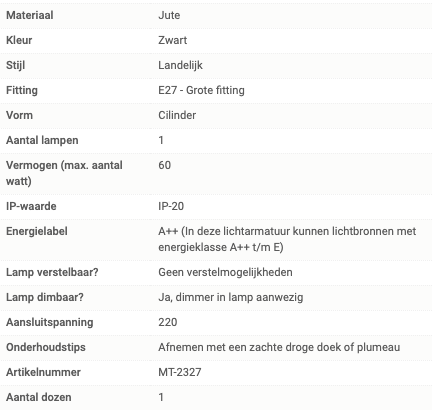
Task: Click the Energielabel row label
Action: tap(37, 231)
